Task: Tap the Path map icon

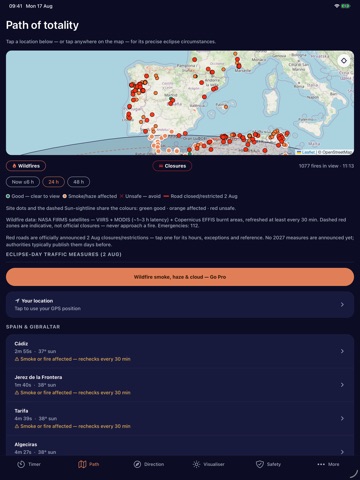Action: tap(82, 464)
